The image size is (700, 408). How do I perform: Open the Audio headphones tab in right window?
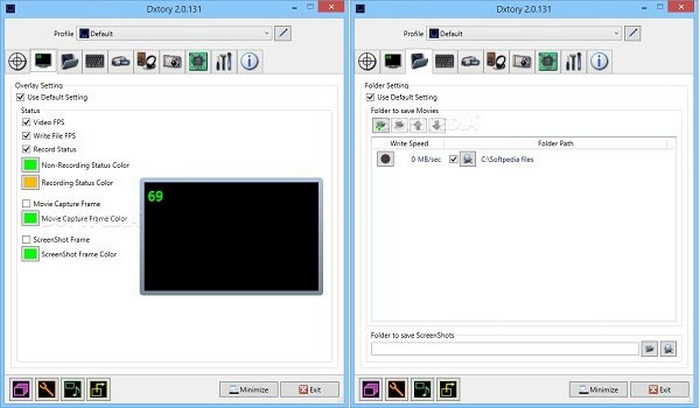(x=496, y=61)
